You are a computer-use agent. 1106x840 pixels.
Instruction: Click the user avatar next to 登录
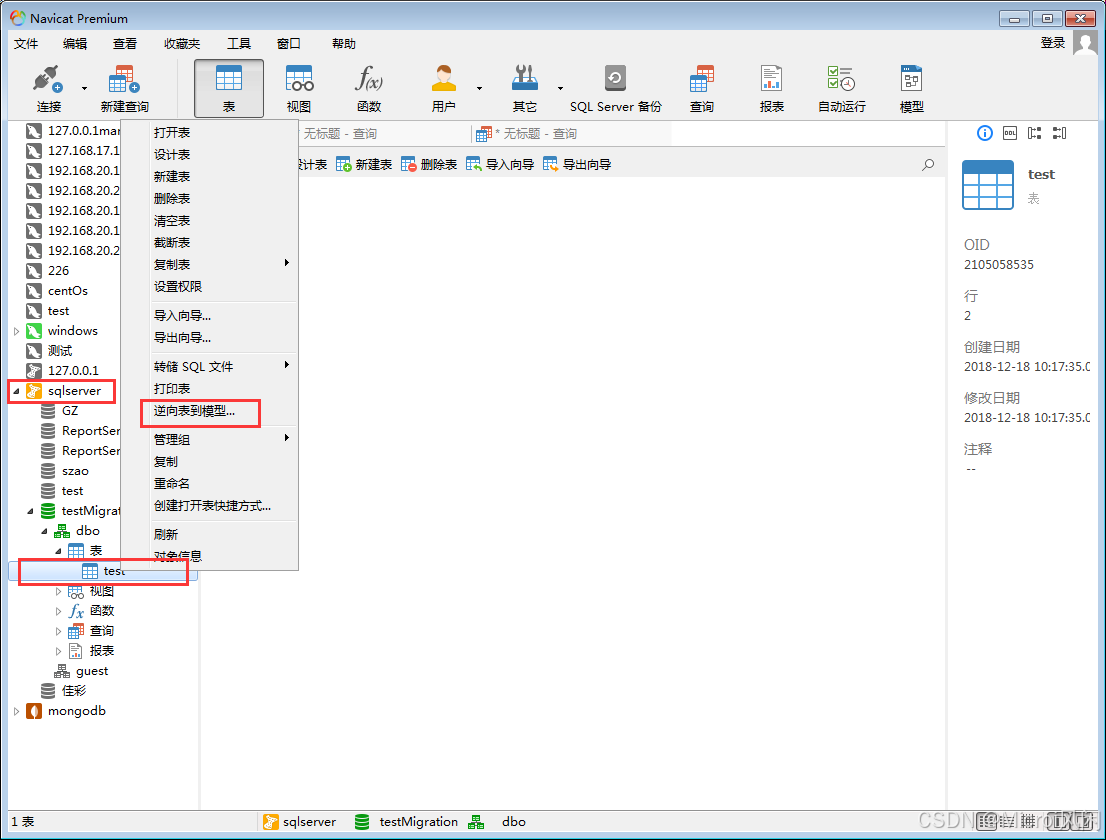click(x=1086, y=42)
